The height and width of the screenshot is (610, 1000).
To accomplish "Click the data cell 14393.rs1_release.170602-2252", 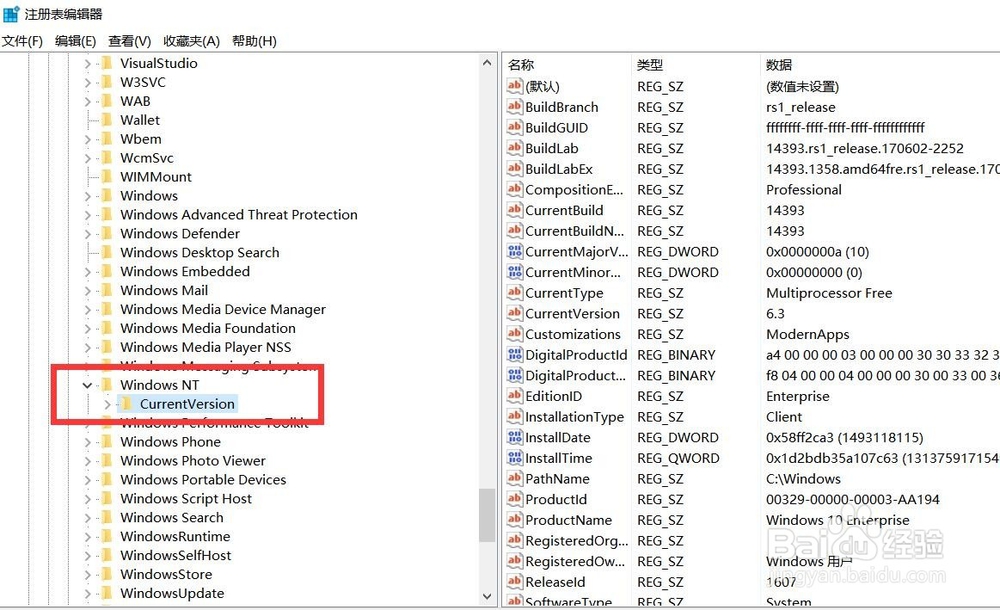I will coord(865,148).
